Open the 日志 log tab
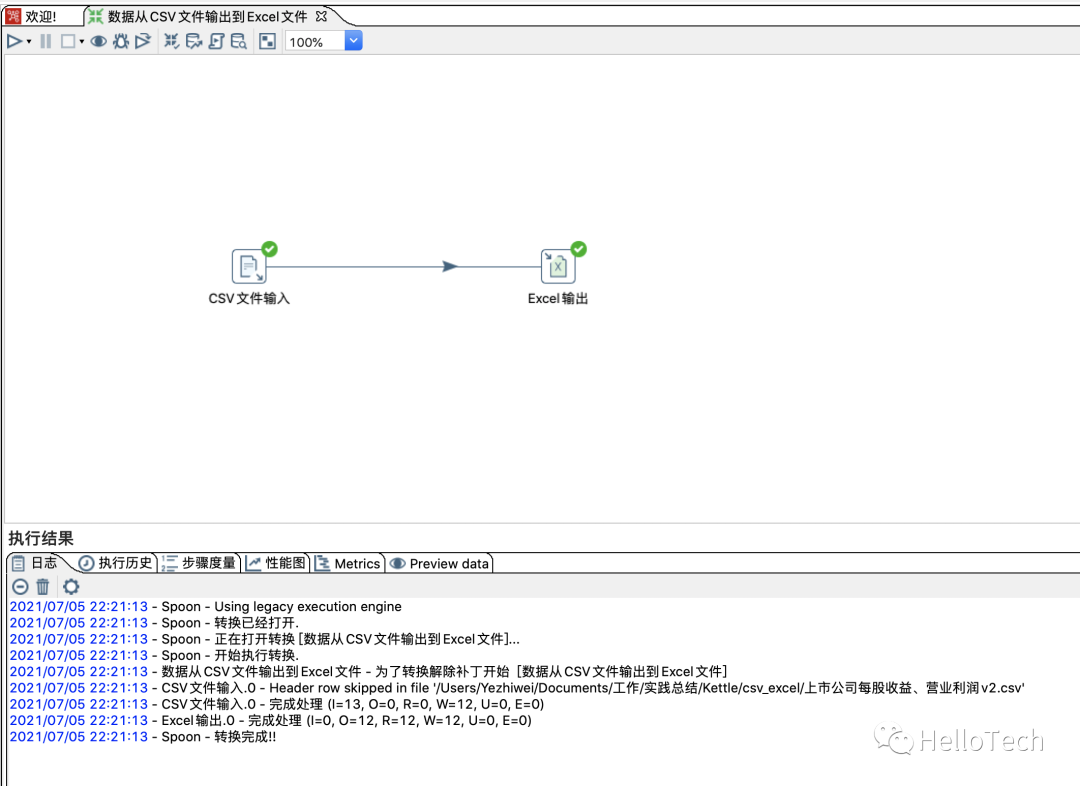The image size is (1080, 786). click(x=36, y=563)
